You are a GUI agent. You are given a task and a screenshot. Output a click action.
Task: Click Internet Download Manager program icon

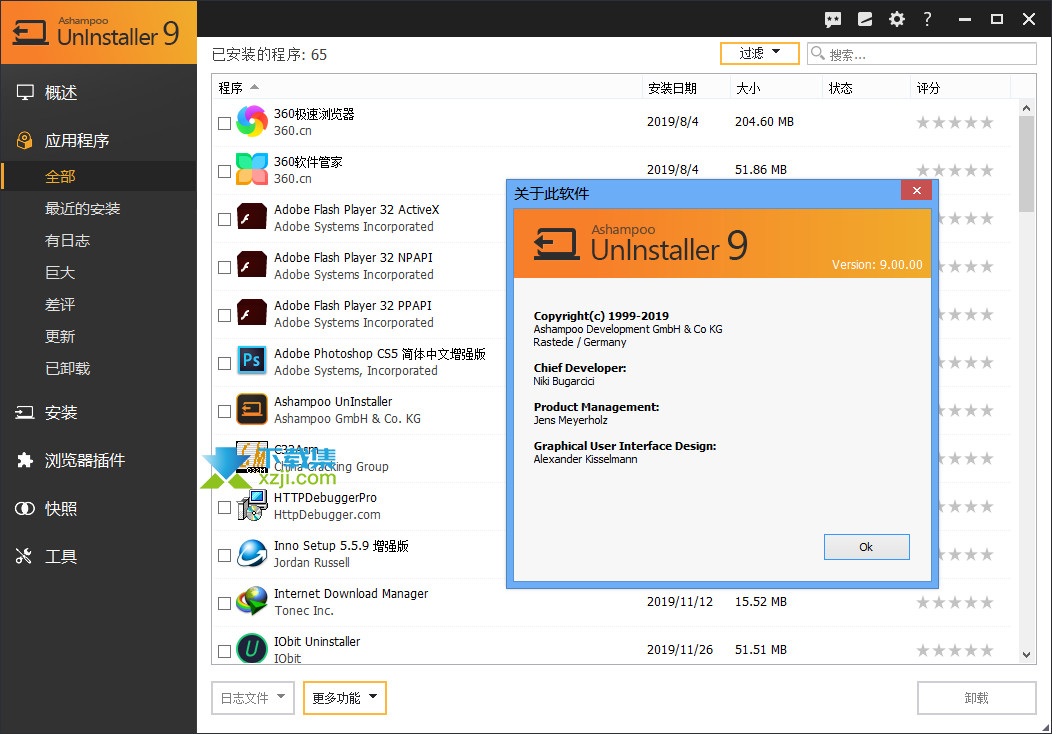click(x=252, y=601)
